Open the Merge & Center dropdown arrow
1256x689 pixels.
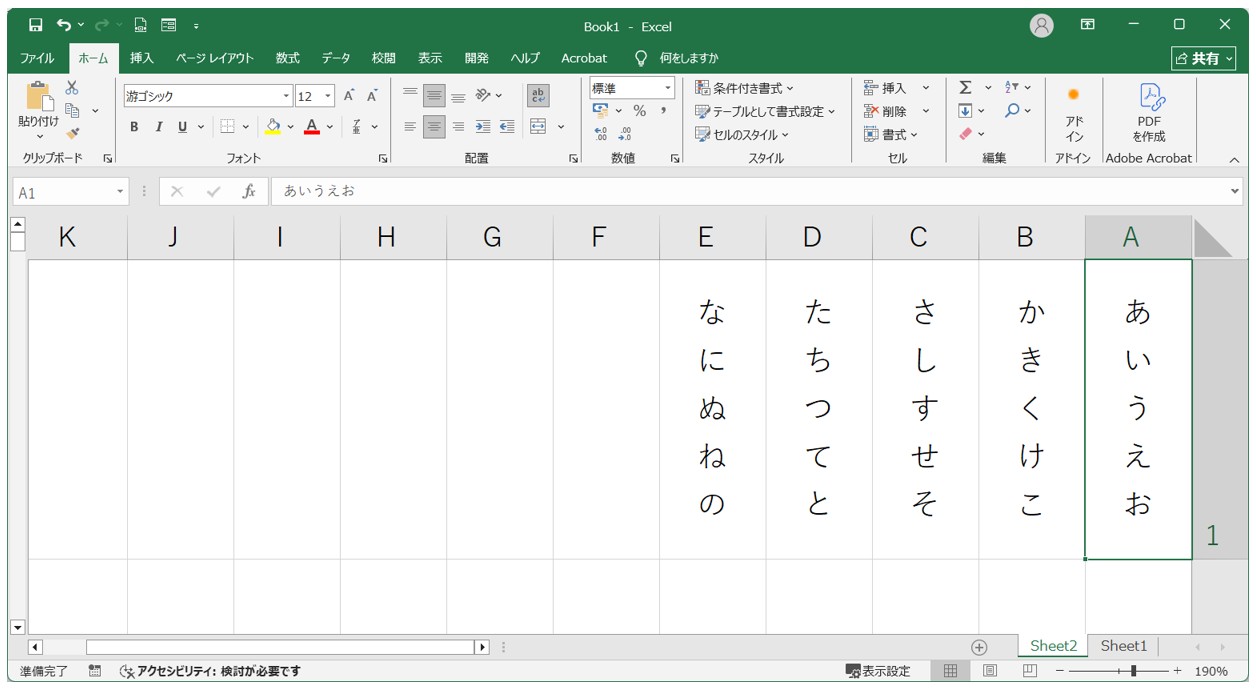pyautogui.click(x=561, y=127)
